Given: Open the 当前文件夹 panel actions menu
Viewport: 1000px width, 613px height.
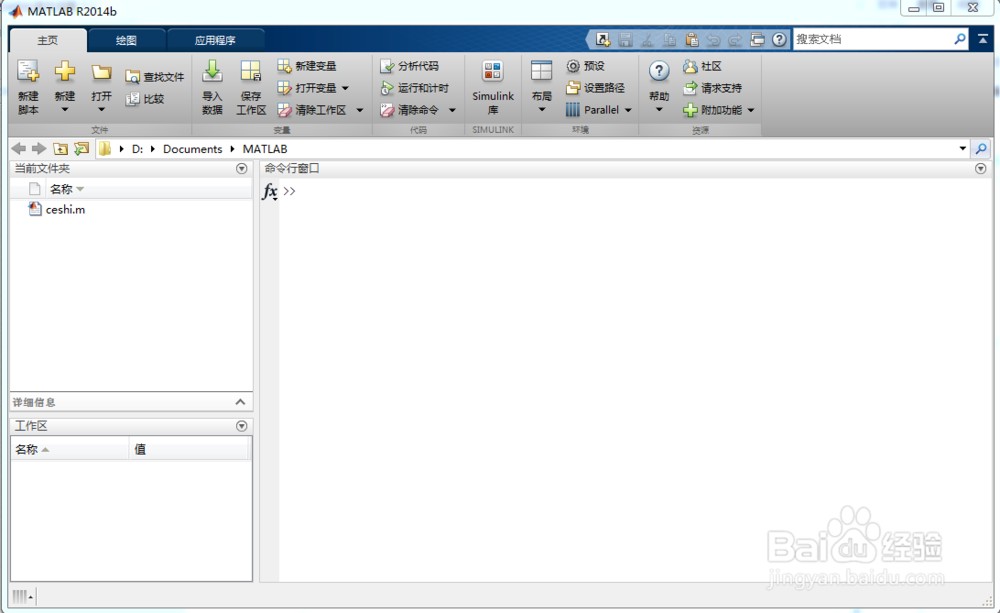Looking at the screenshot, I should point(242,168).
